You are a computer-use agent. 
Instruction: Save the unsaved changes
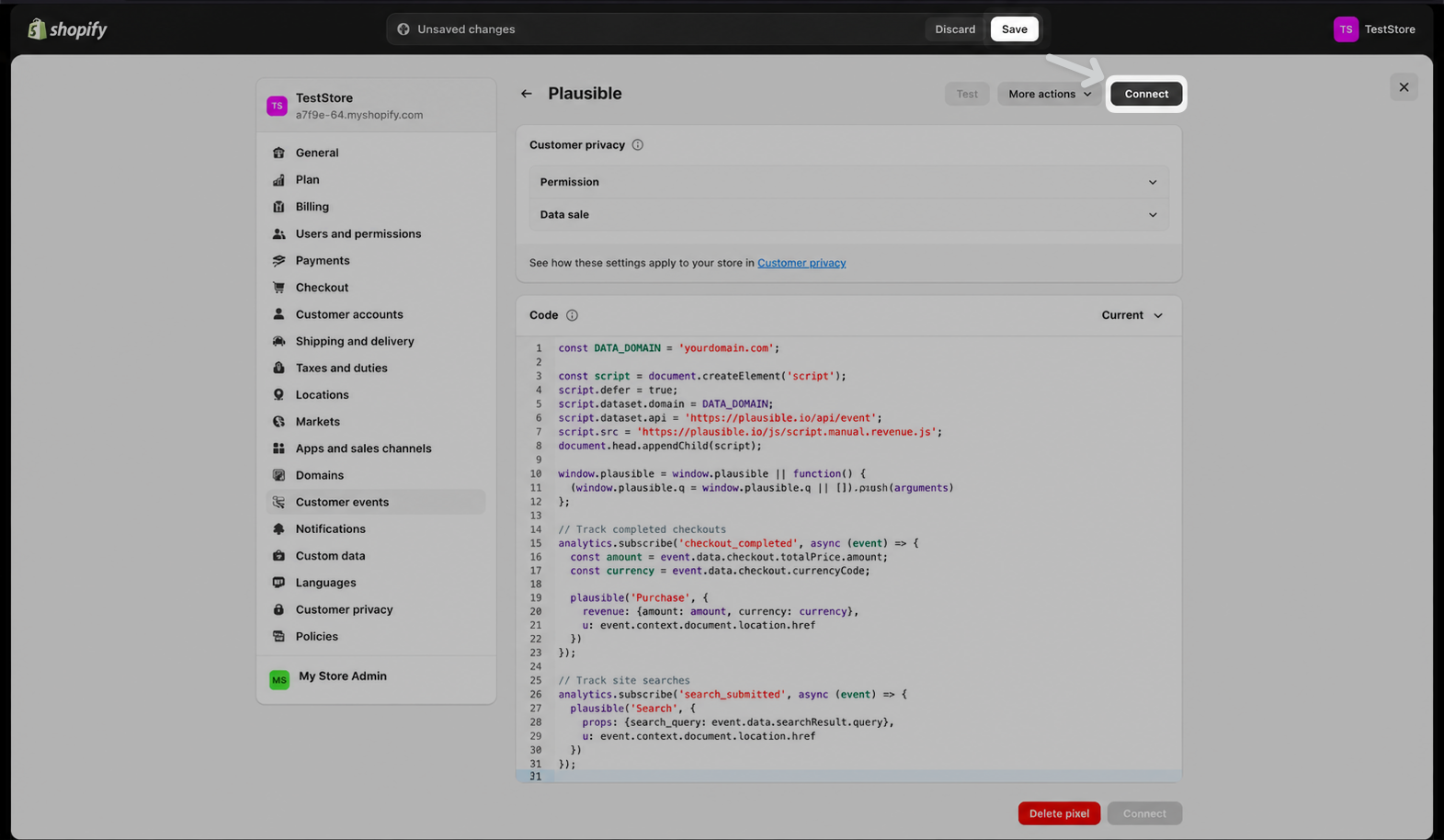coord(1015,29)
